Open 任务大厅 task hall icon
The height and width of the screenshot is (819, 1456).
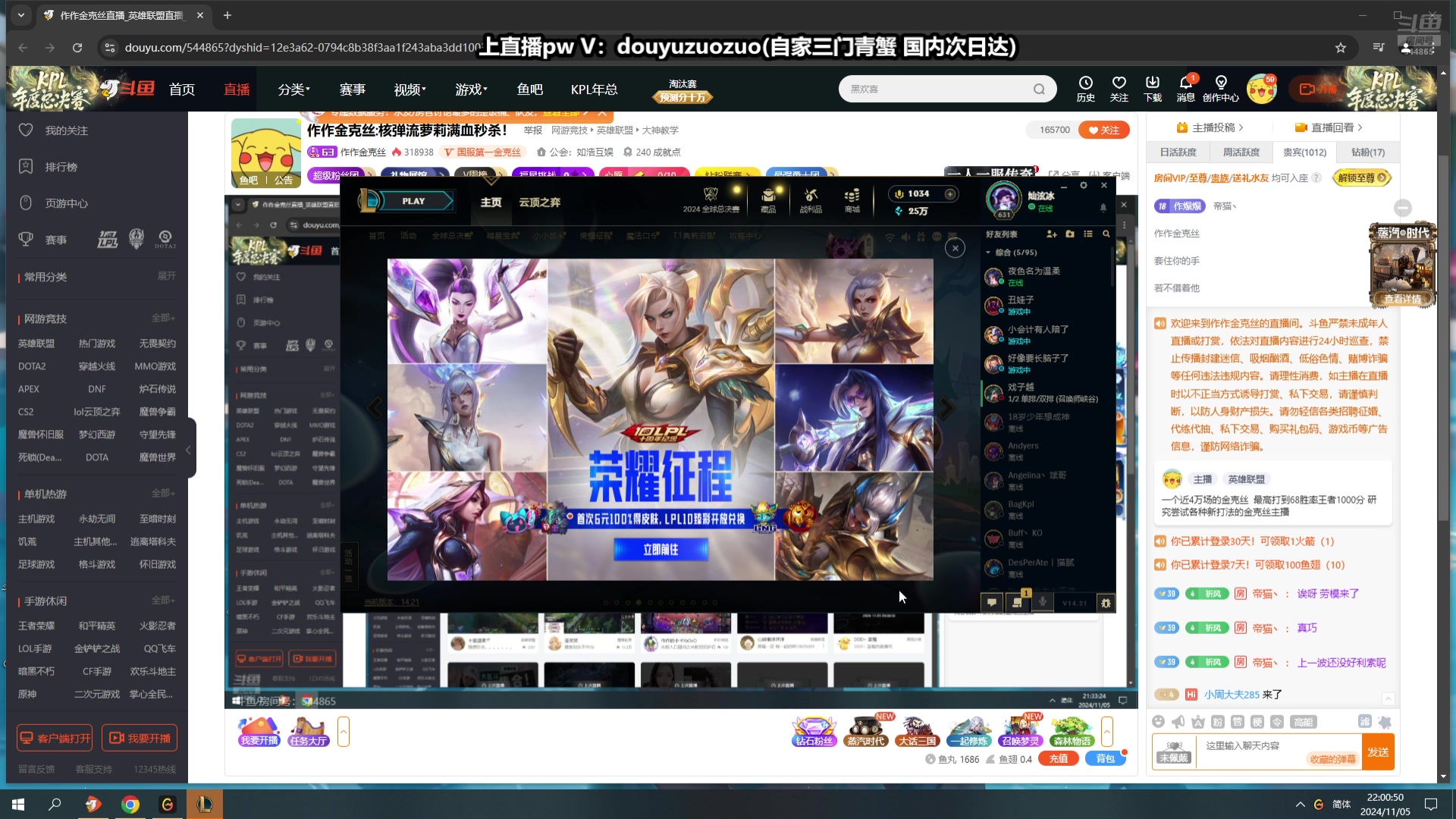click(x=308, y=731)
